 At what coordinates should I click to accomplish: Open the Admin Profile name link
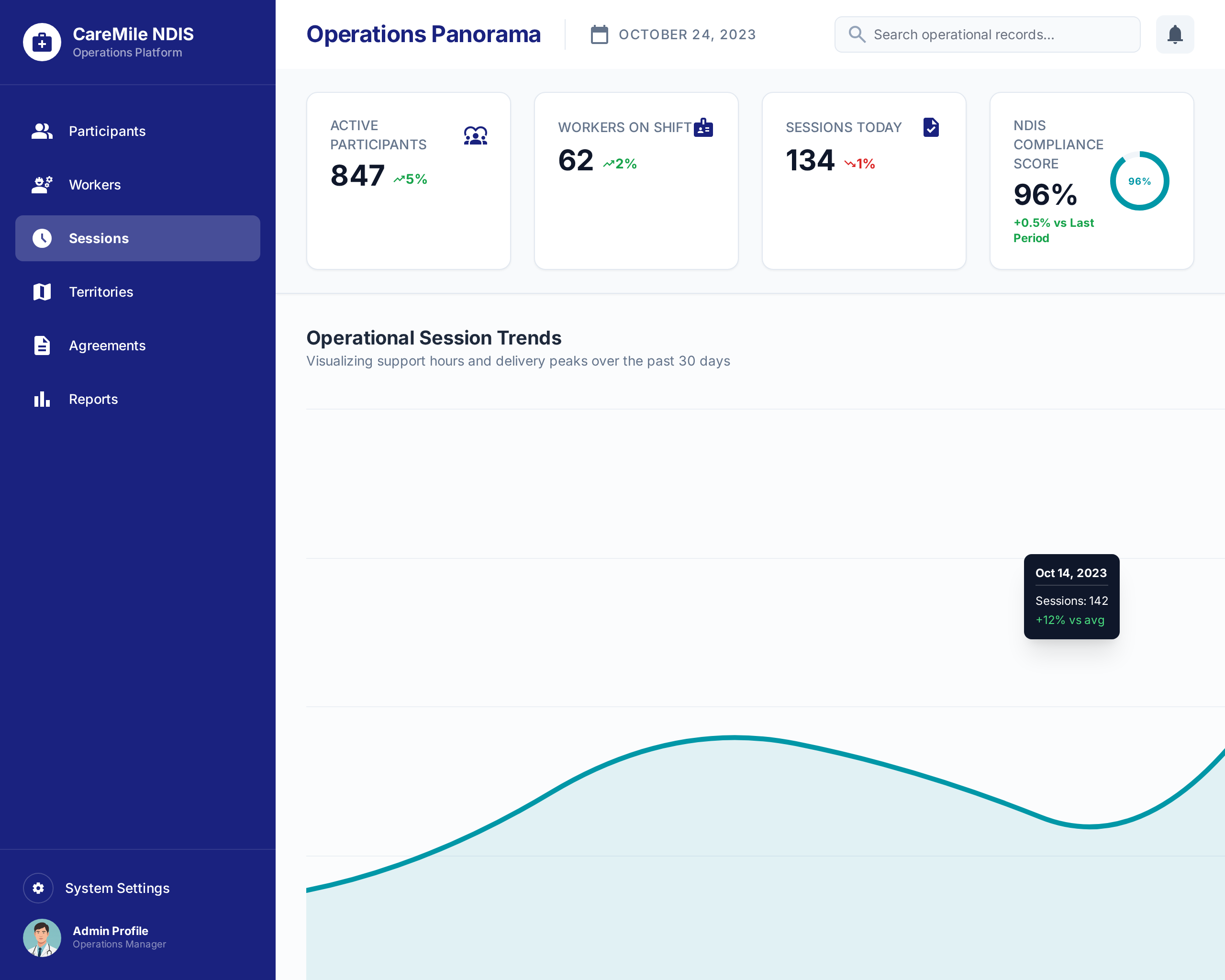[x=110, y=931]
